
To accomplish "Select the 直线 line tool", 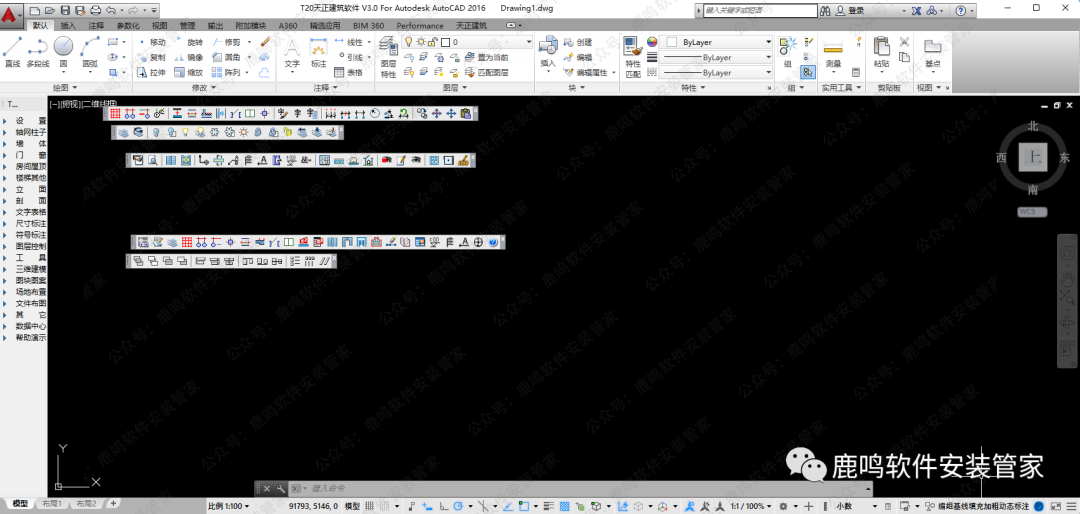I will [12, 53].
